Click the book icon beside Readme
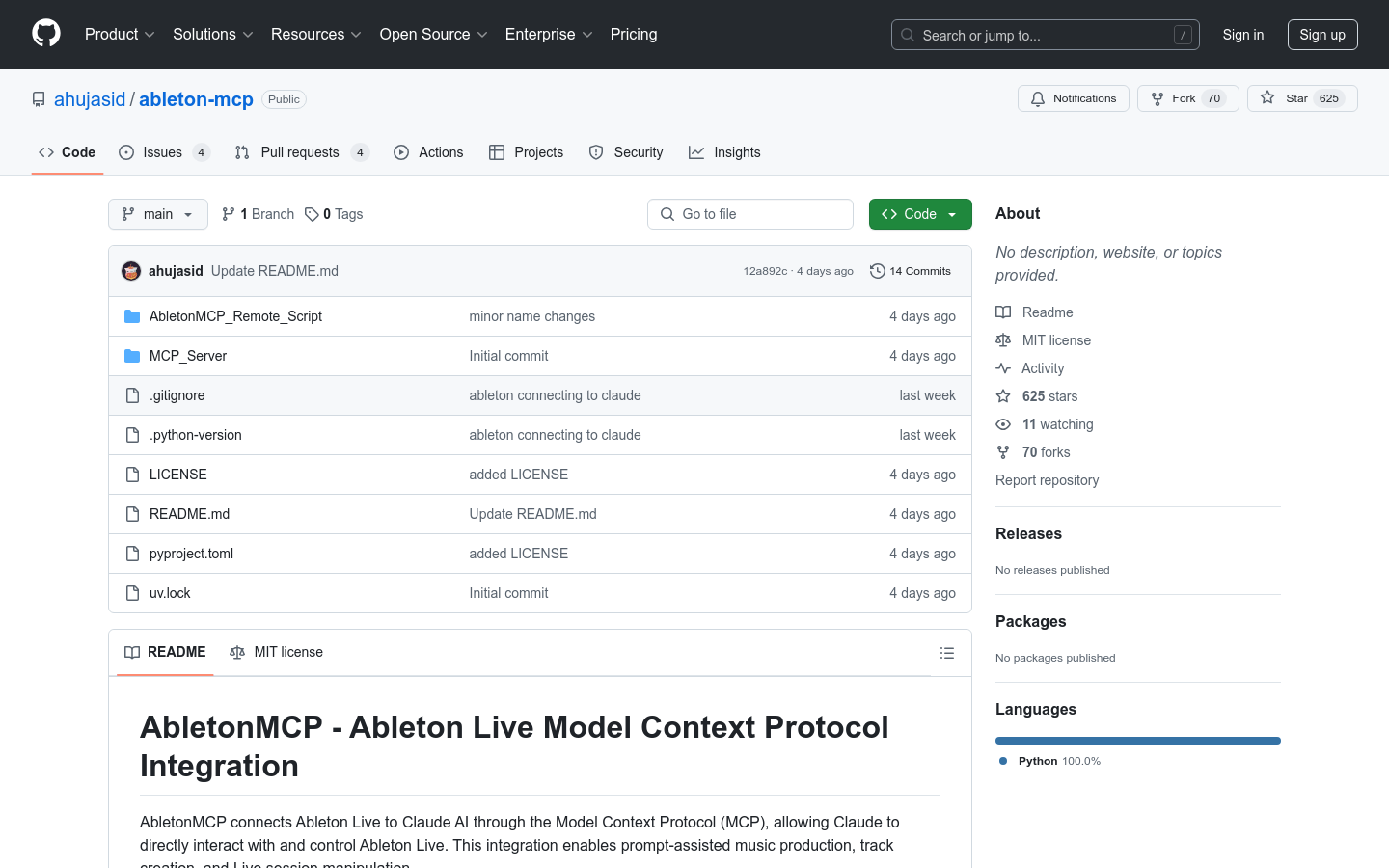This screenshot has height=868, width=1389. (x=1003, y=312)
